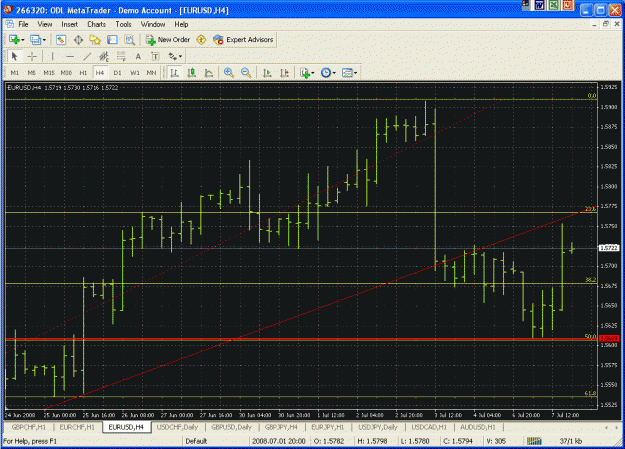Open the Tools menu
Viewport: 625px width, 449px height.
coord(124,24)
